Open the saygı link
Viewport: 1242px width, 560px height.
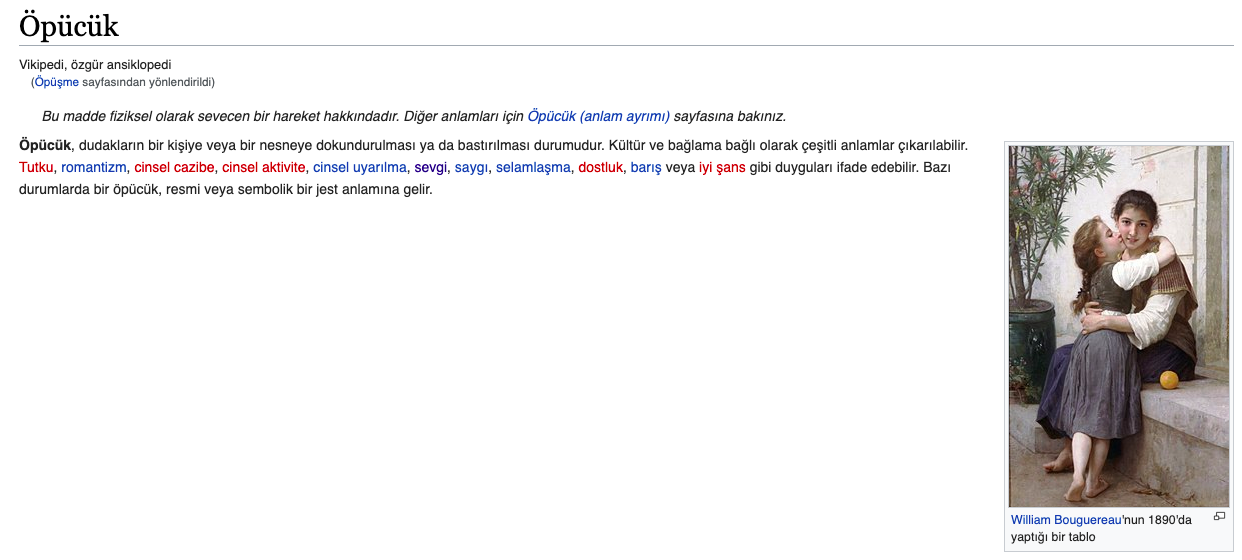(472, 167)
